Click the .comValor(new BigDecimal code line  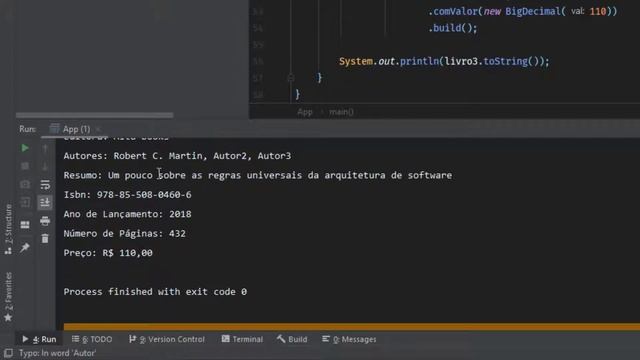[x=522, y=11]
